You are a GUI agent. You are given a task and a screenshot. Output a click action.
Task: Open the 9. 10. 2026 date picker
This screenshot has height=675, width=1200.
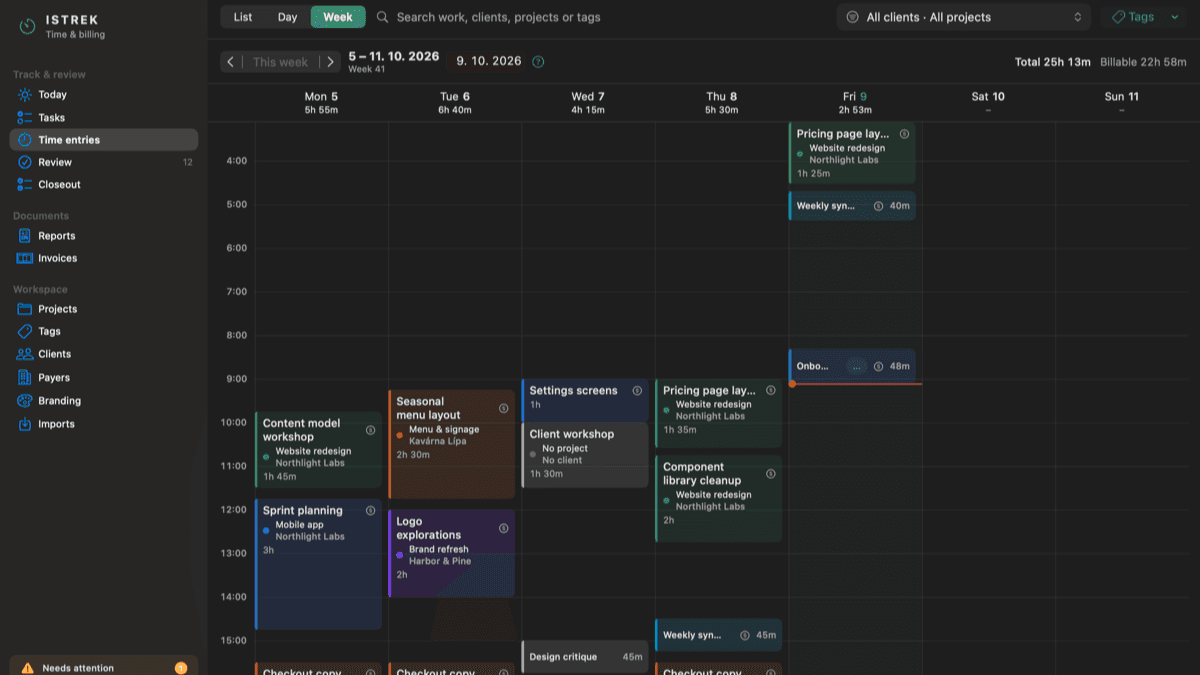coord(489,61)
